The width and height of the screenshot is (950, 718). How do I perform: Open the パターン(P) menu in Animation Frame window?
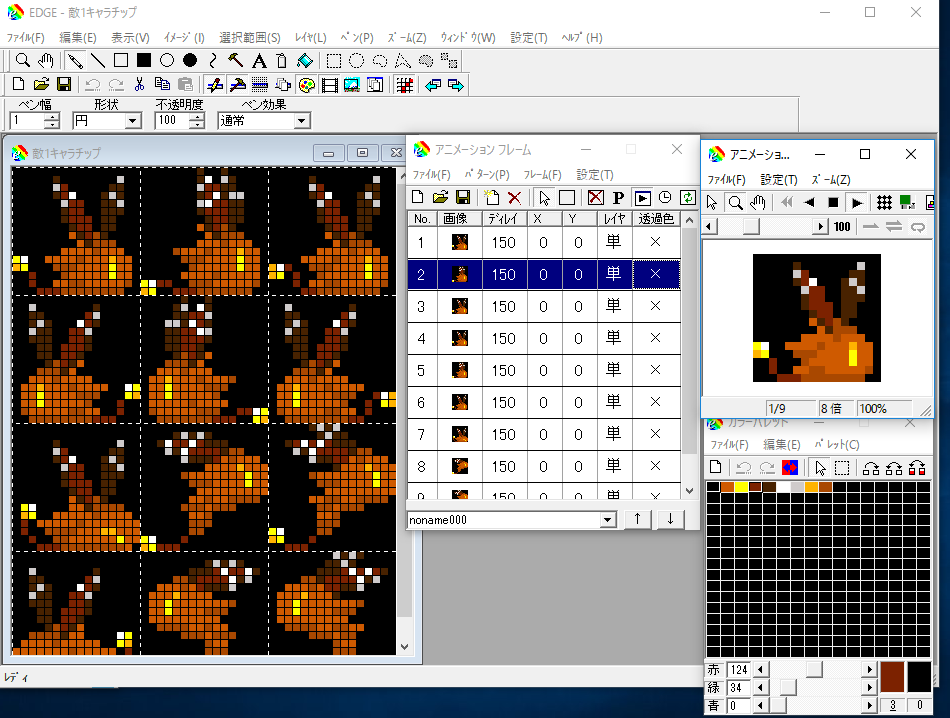point(487,175)
